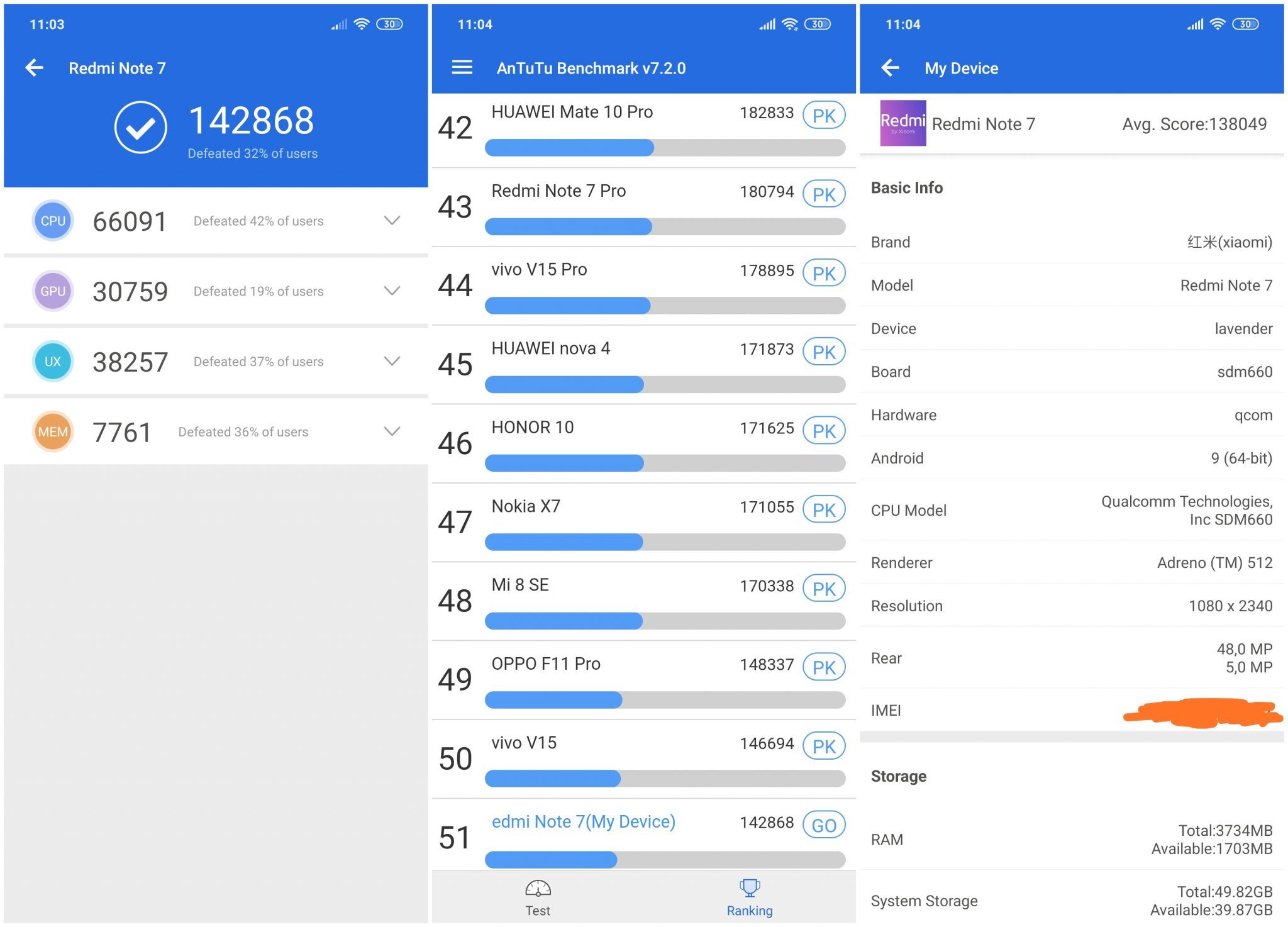Tap PK for Redmi Note 7 Pro
This screenshot has height=927, width=1288.
824,194
